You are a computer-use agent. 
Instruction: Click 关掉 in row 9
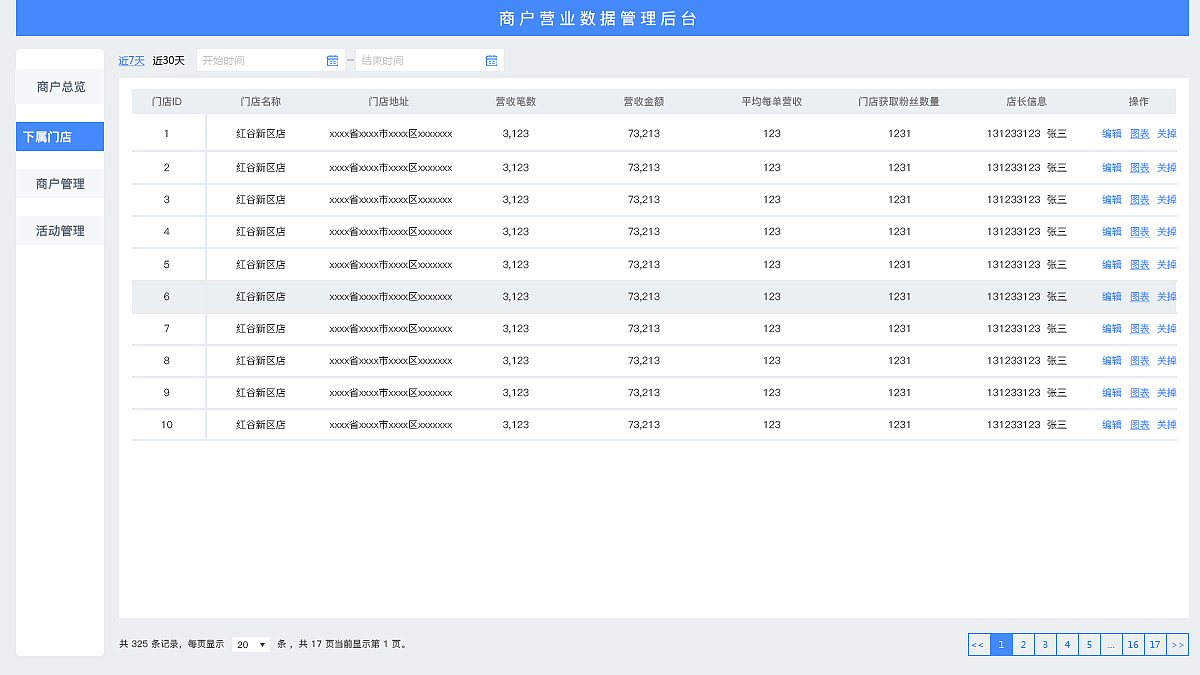1167,393
